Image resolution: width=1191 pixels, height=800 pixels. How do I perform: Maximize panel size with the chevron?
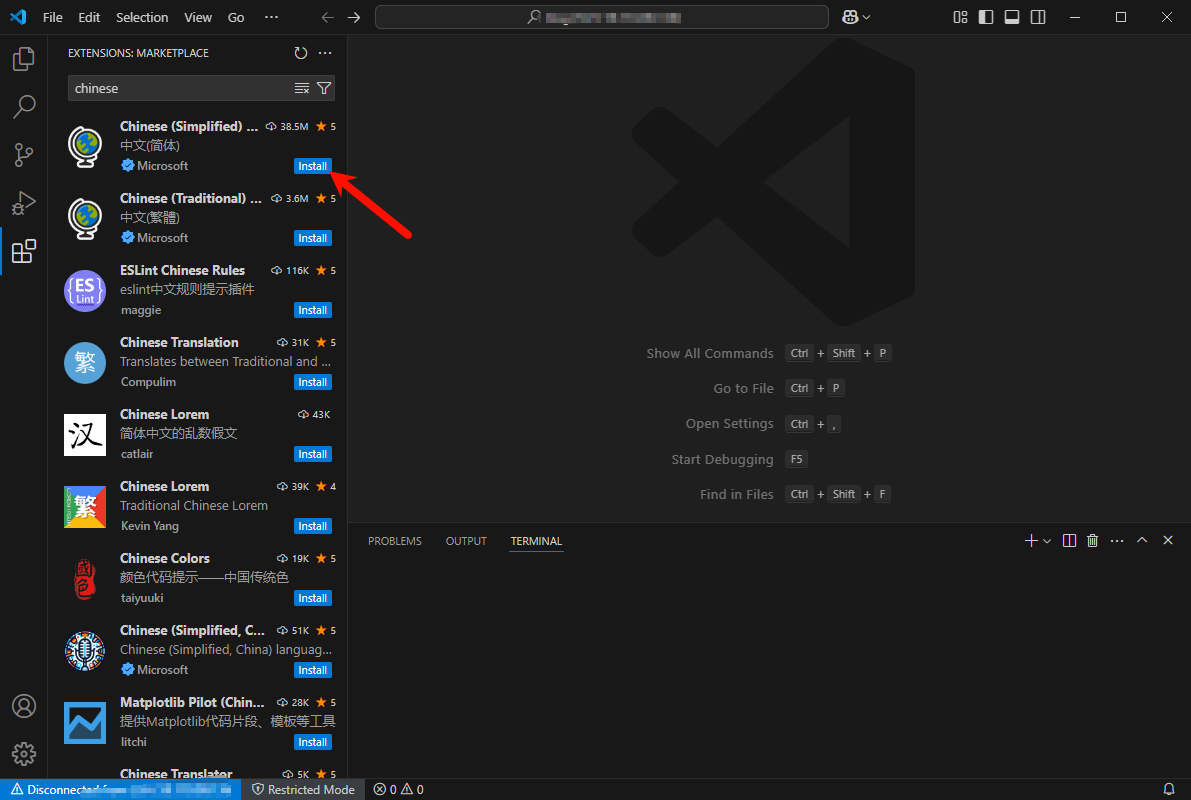coord(1142,541)
